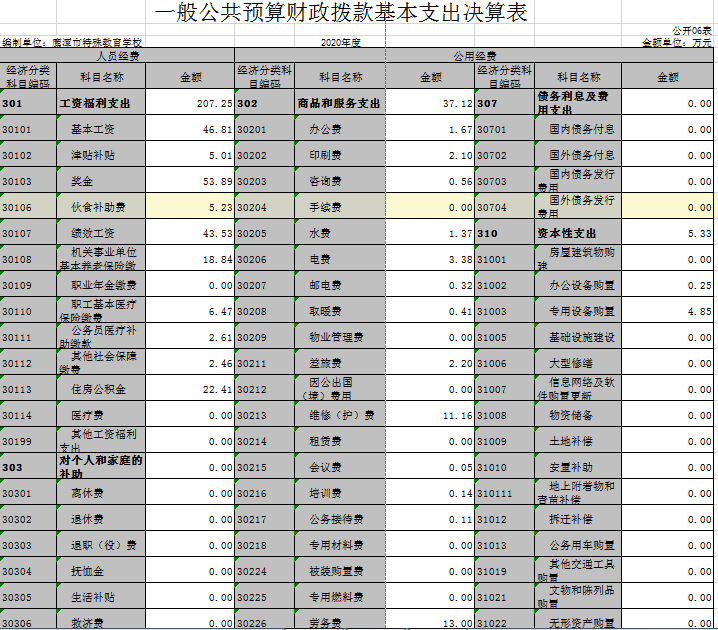This screenshot has height=630, width=718.
Task: Select the 物资储备 cell
Action: (x=578, y=414)
